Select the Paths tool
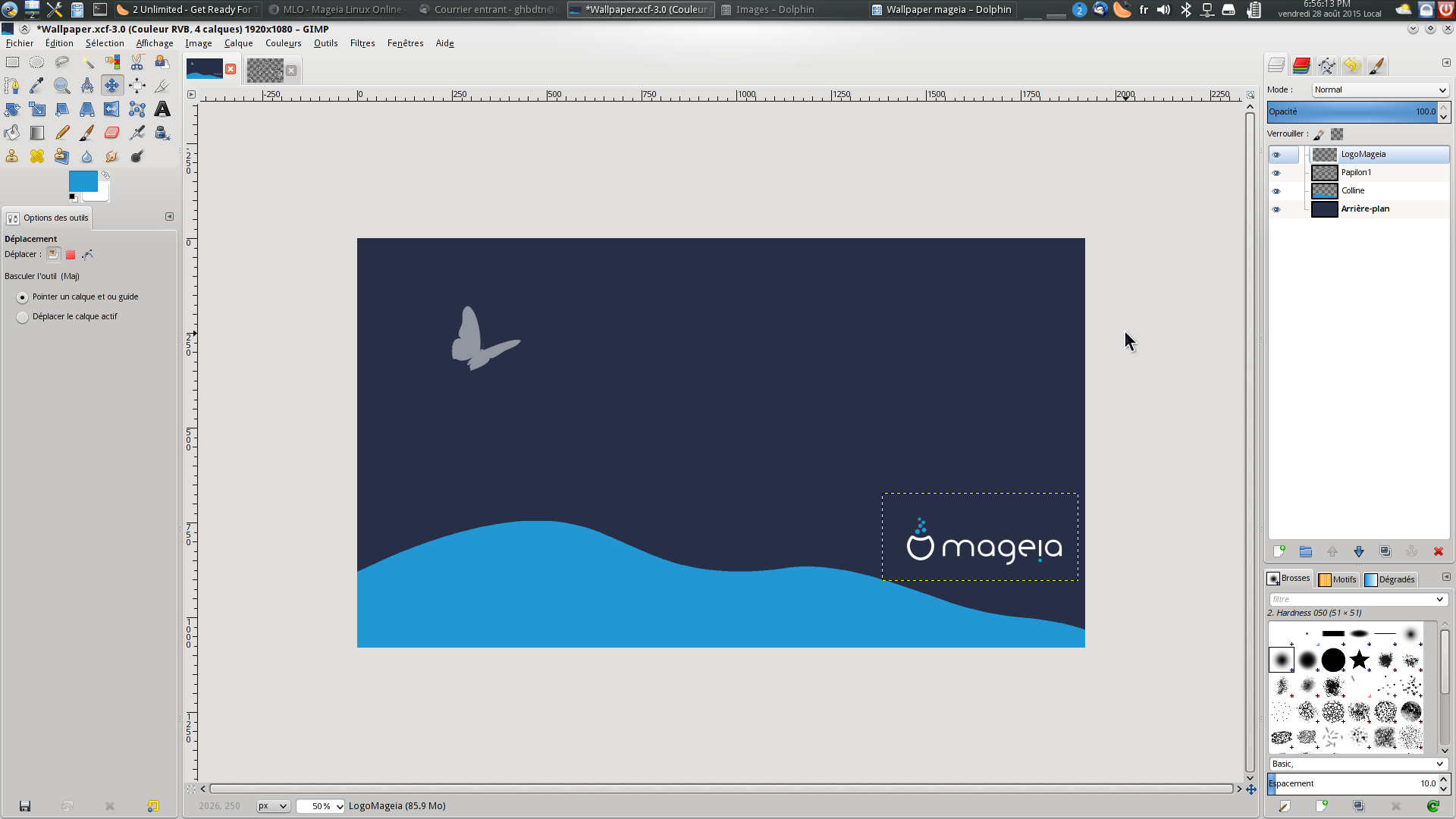The width and height of the screenshot is (1456, 819). click(12, 86)
